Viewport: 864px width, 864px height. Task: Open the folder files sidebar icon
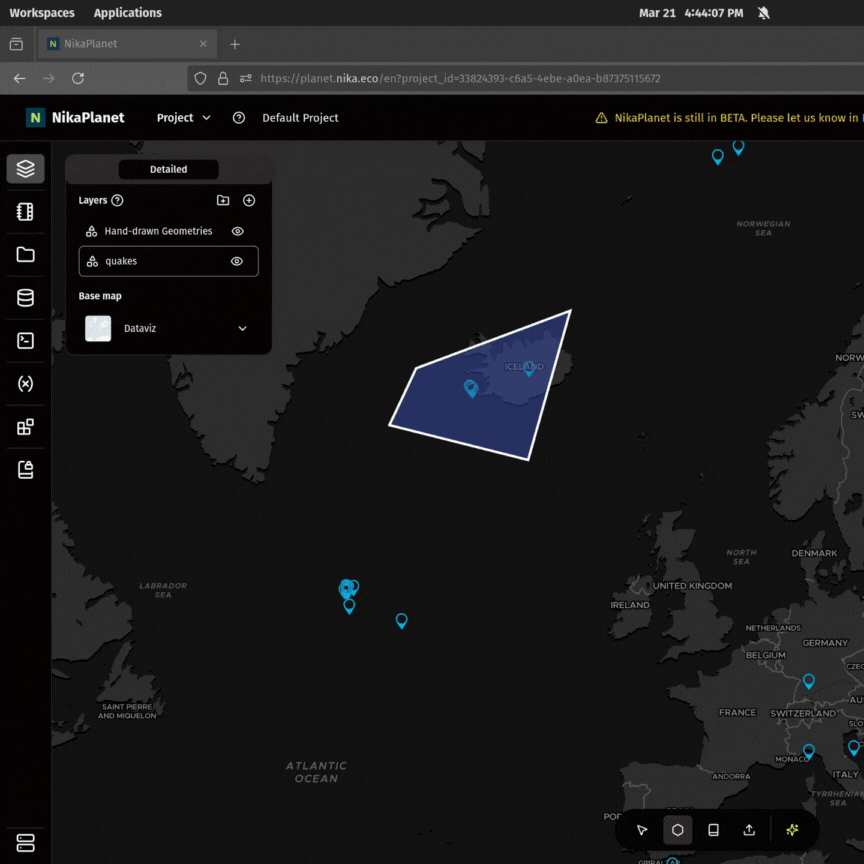(x=25, y=255)
